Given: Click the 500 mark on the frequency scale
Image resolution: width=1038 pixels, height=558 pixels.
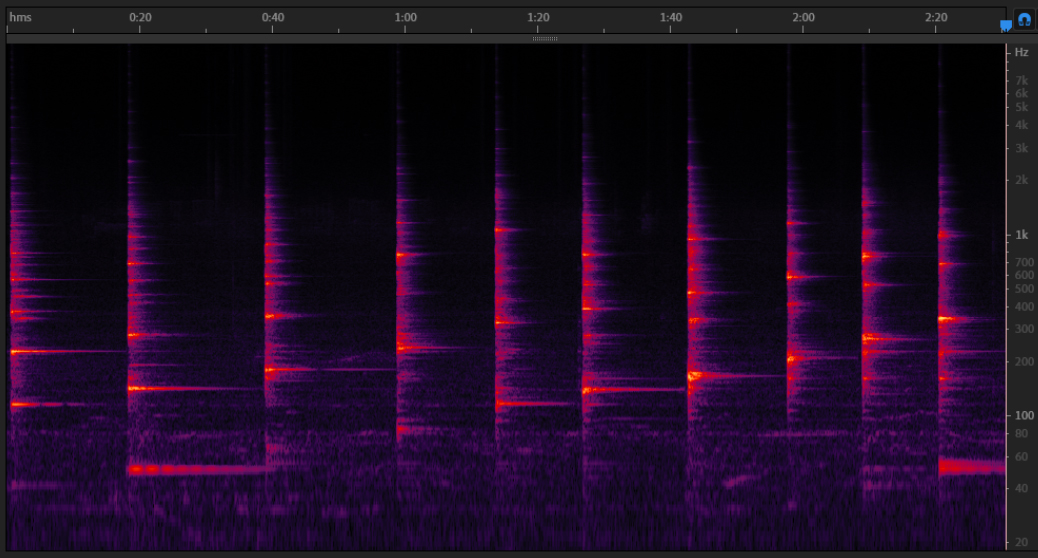Looking at the screenshot, I should (1021, 289).
